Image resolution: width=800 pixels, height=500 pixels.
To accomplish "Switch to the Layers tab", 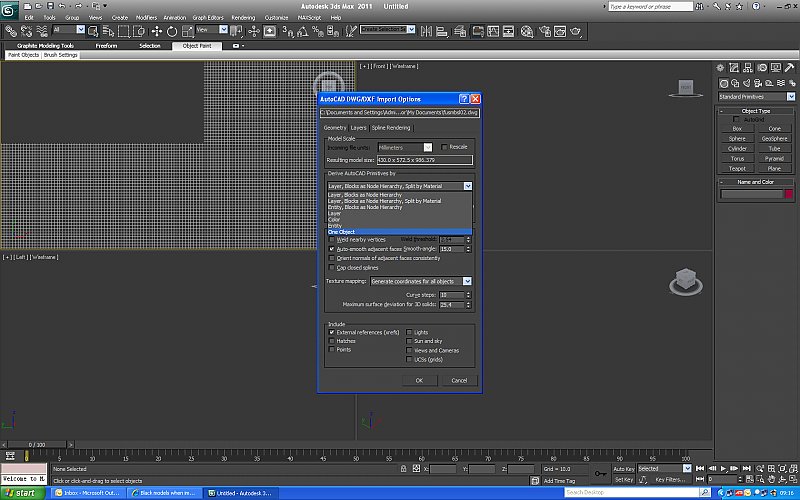I will click(x=358, y=128).
